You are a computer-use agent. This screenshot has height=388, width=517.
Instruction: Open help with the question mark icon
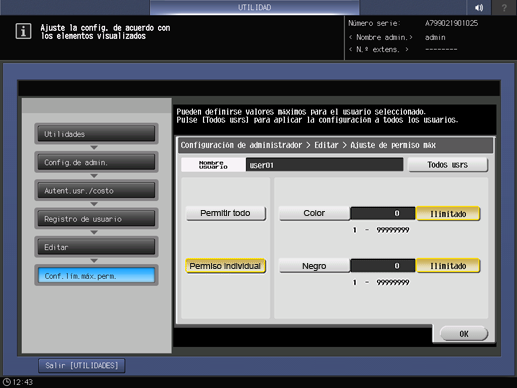504,7
